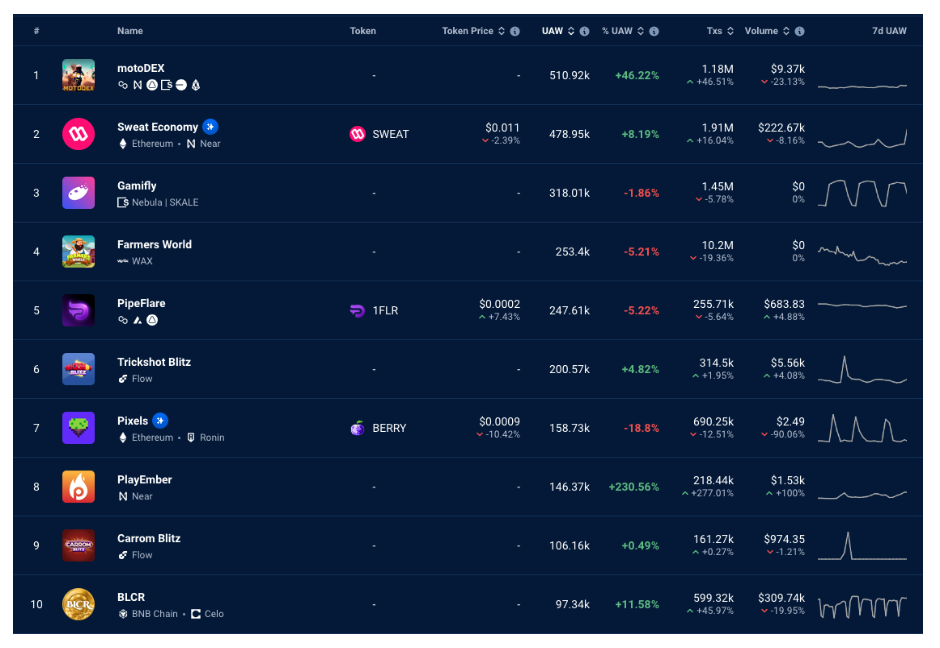This screenshot has height=648, width=940.
Task: Click the 7d UAW column header
Action: point(889,31)
